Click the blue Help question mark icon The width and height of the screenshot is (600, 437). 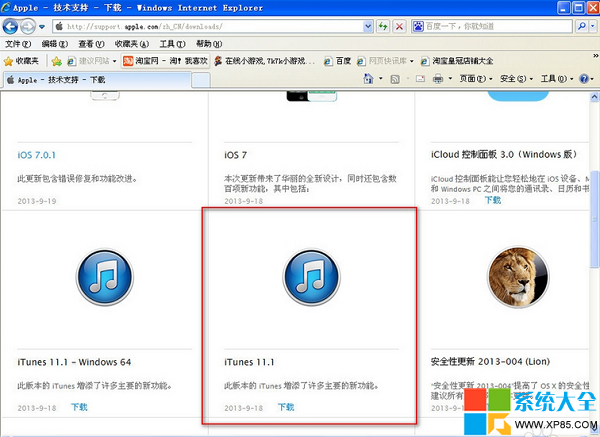click(x=584, y=79)
